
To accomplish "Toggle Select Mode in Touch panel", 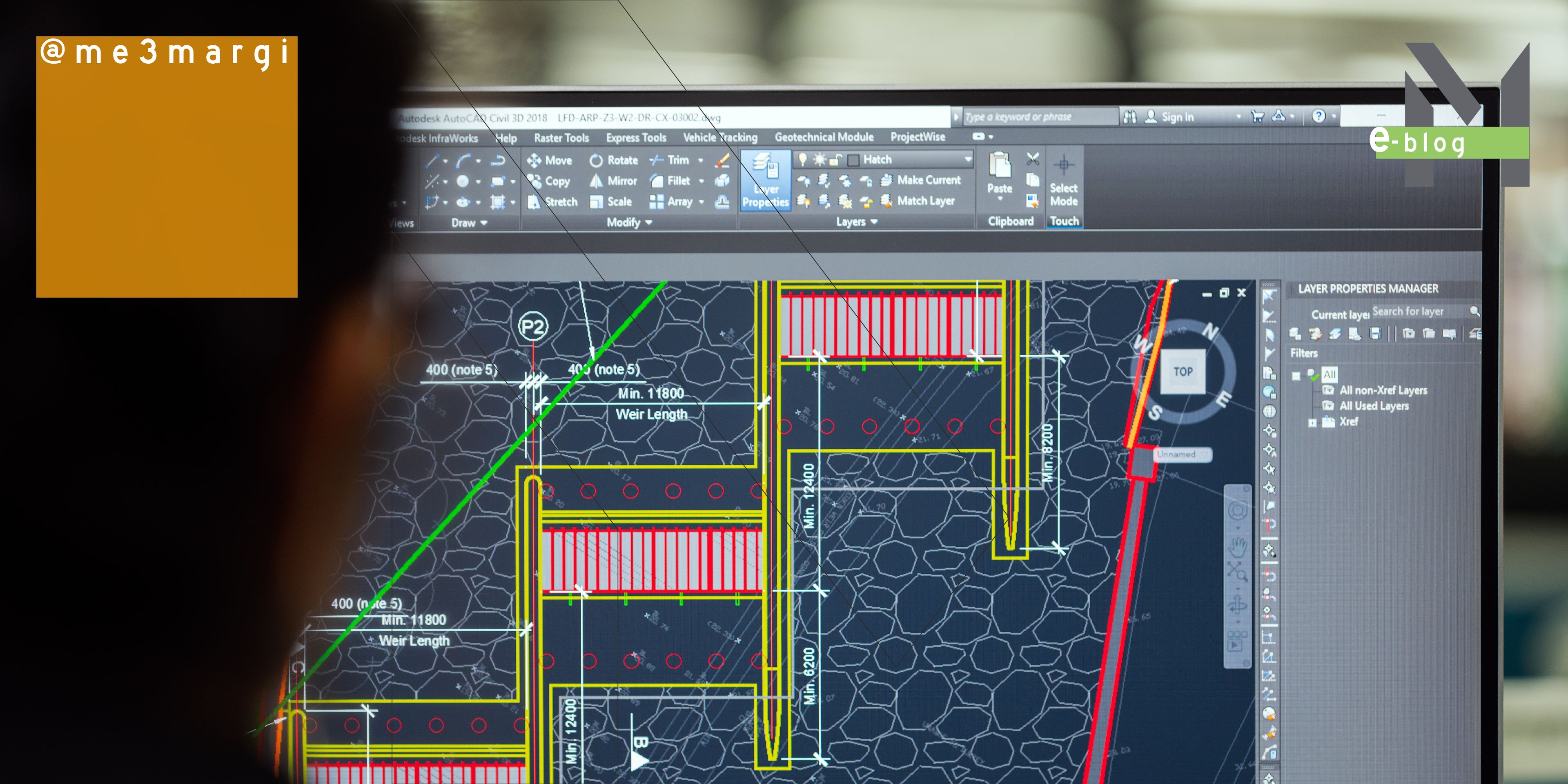I will (x=1063, y=180).
